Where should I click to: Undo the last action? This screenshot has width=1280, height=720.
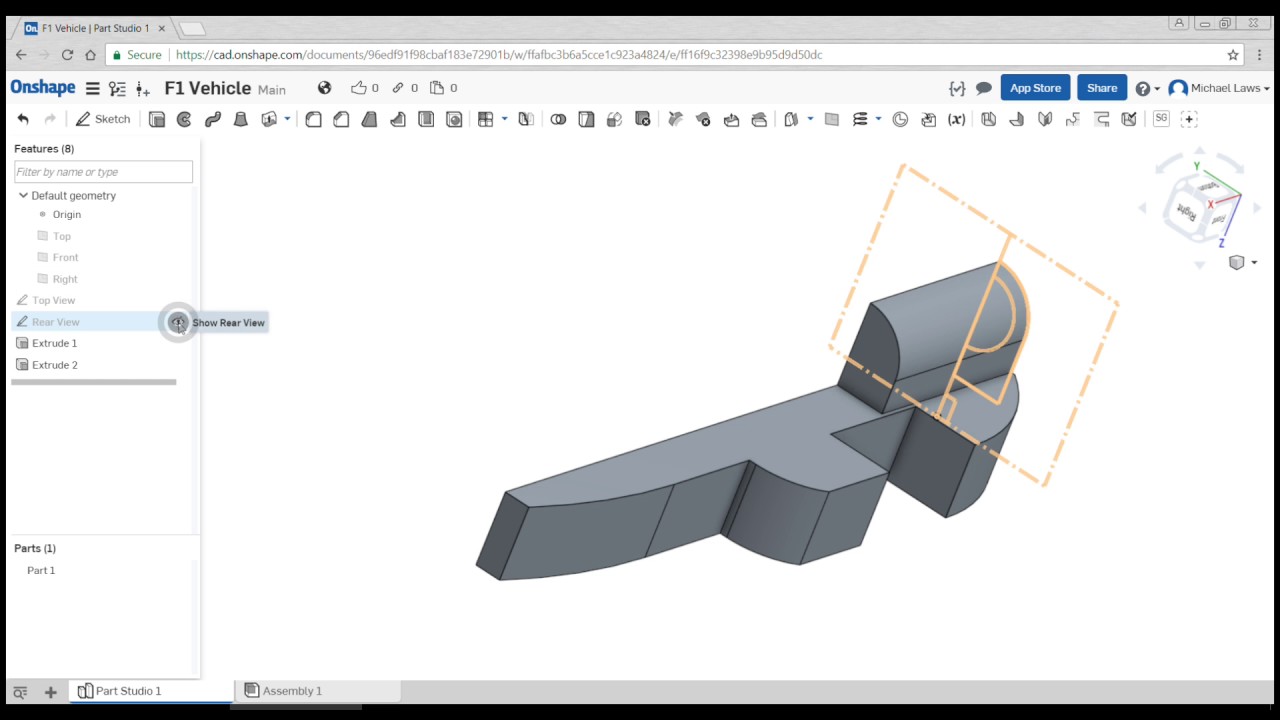coord(23,119)
